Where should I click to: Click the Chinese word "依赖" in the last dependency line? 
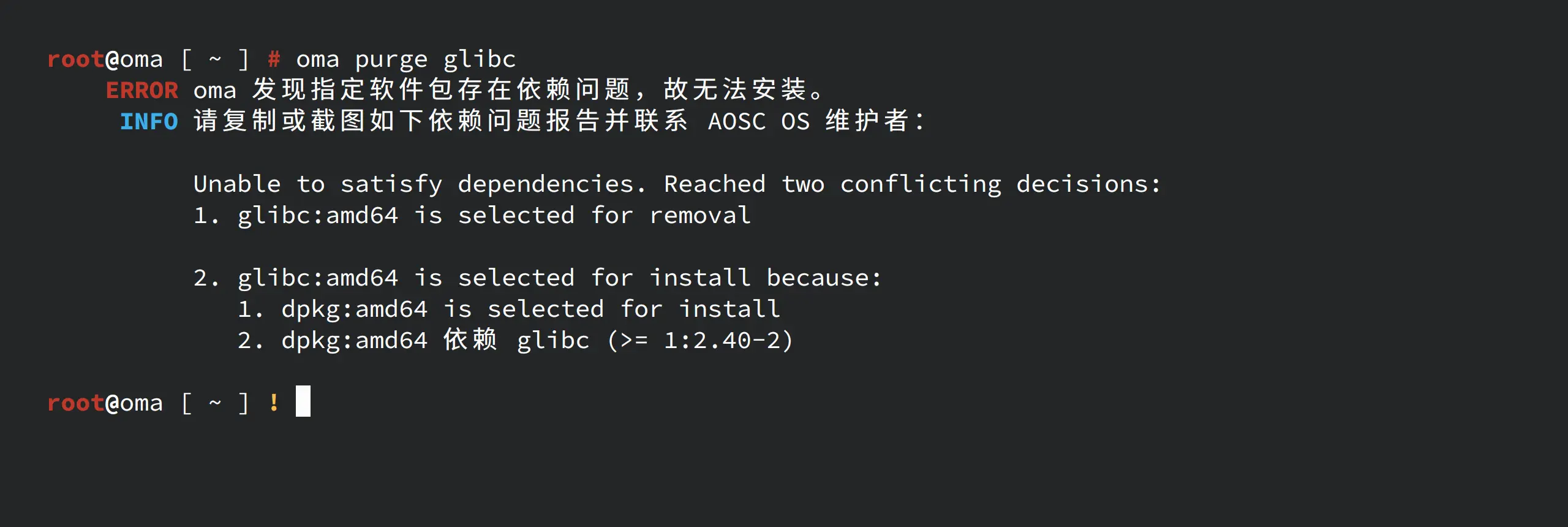470,340
